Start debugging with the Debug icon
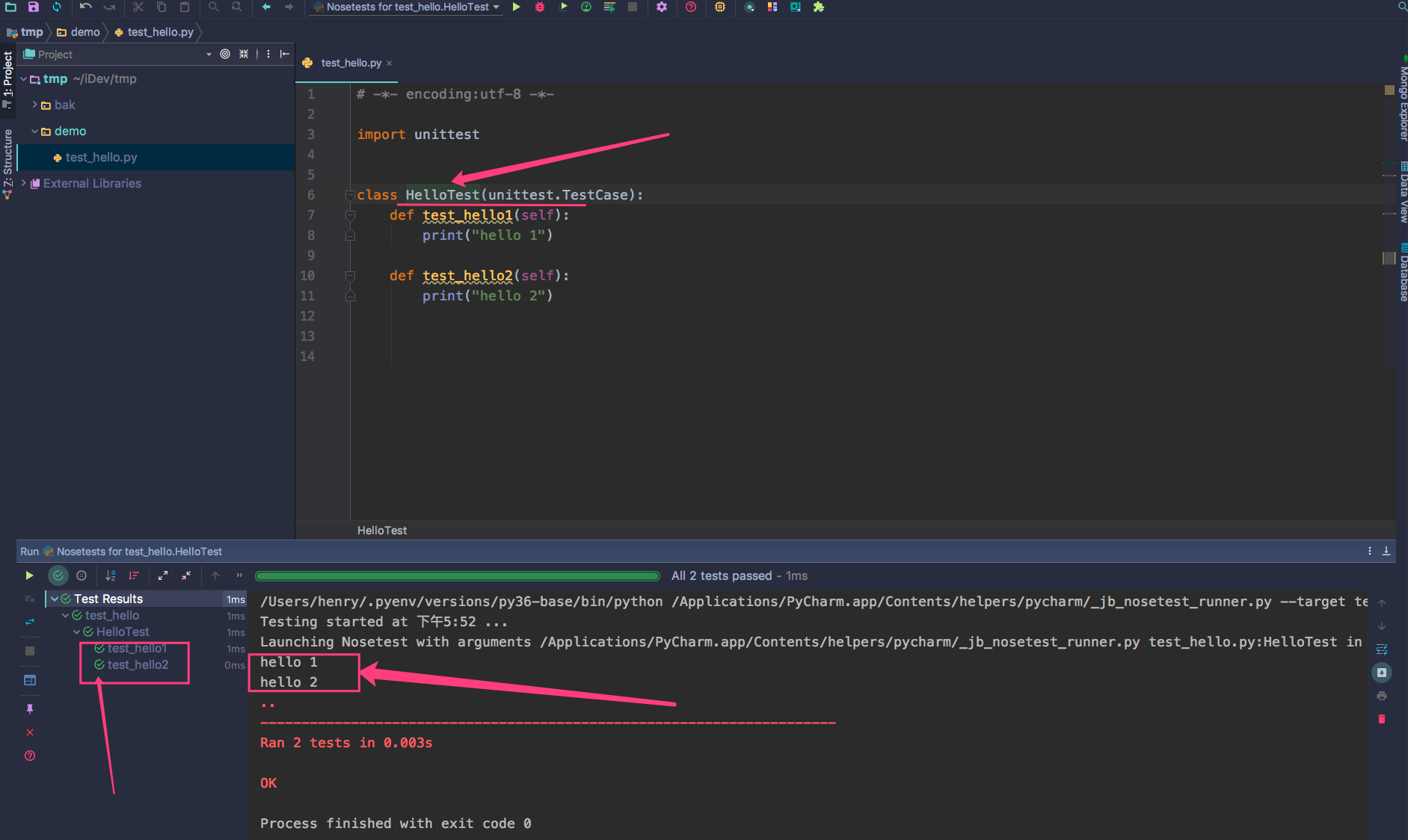 coord(540,7)
